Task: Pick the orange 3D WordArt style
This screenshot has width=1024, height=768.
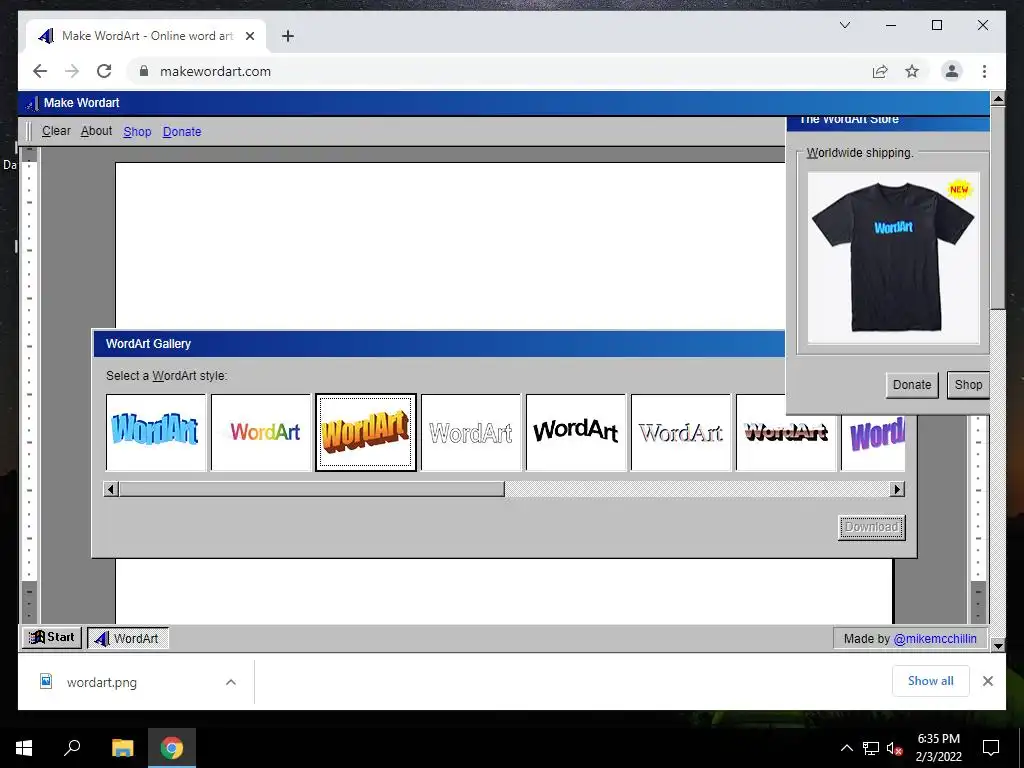Action: [x=366, y=432]
